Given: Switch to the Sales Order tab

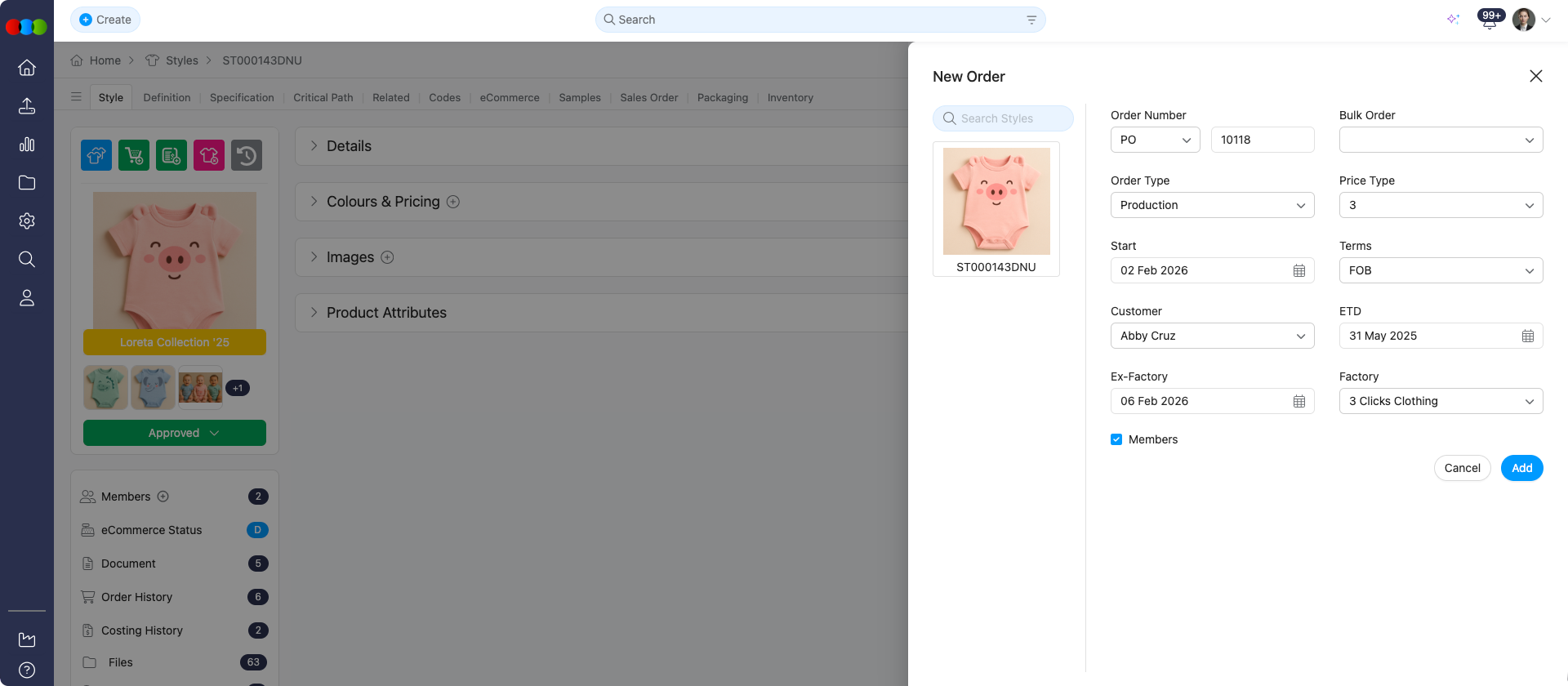Looking at the screenshot, I should point(649,97).
